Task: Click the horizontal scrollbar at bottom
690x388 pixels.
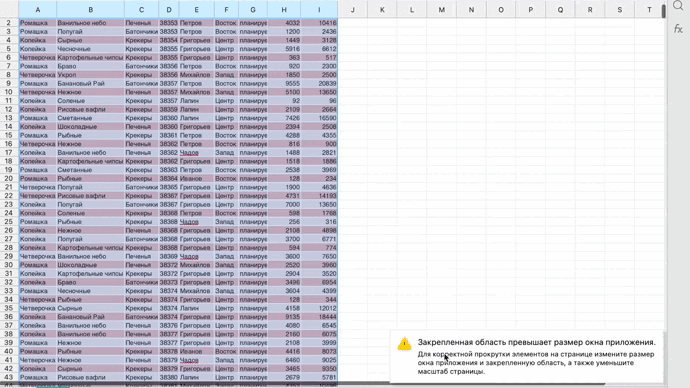Action: (x=302, y=384)
